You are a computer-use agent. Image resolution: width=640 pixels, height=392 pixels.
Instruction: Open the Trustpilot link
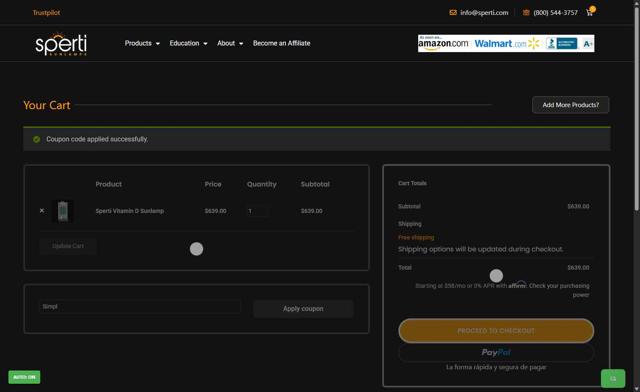[46, 13]
